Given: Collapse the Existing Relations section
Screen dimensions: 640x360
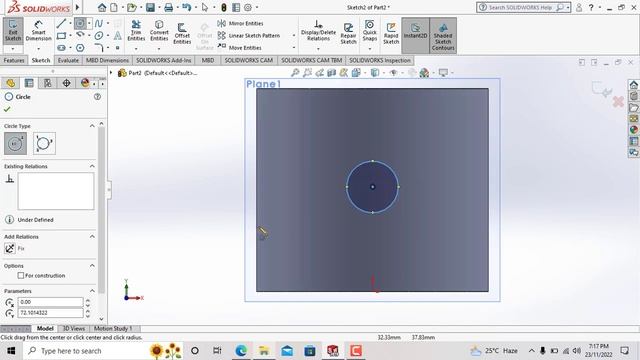Looking at the screenshot, I should click(92, 167).
